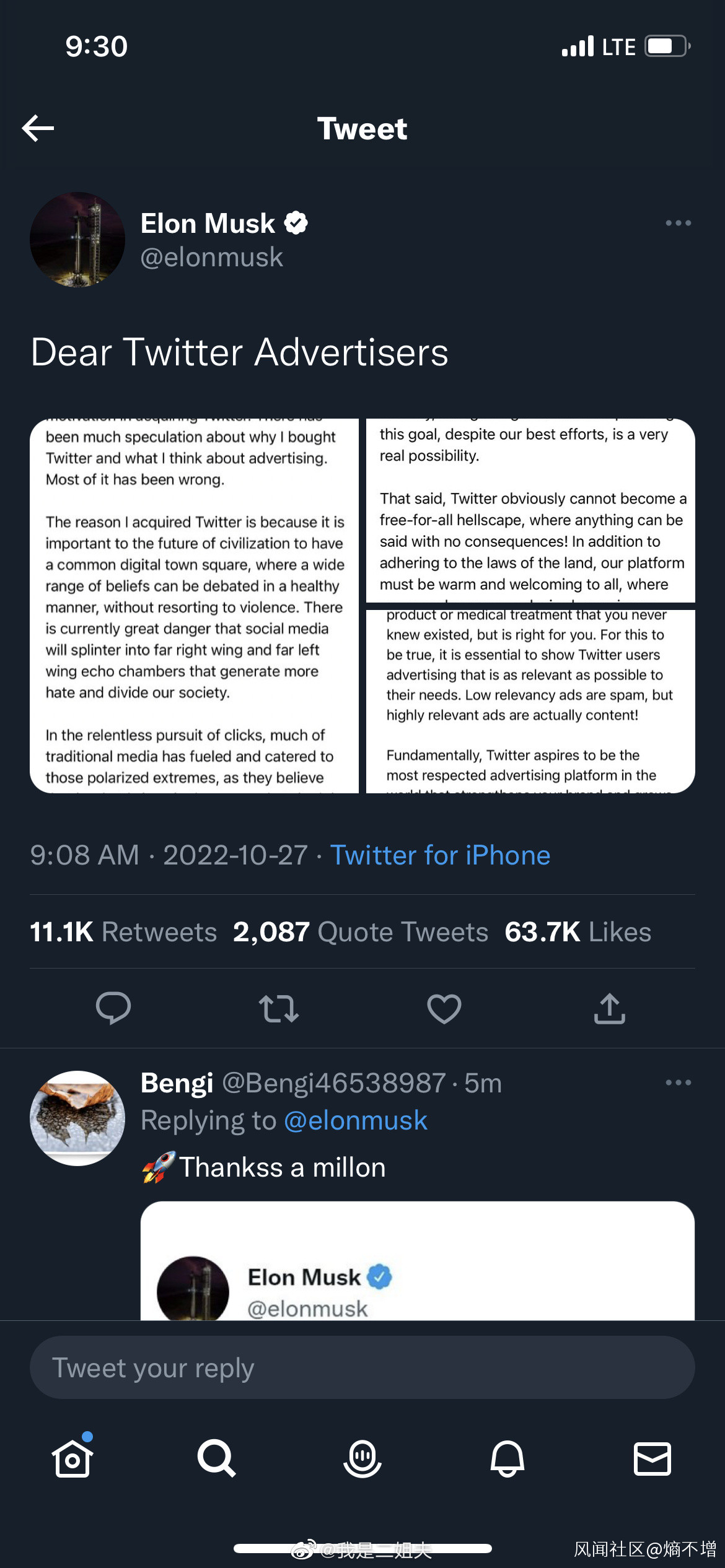The height and width of the screenshot is (1568, 725).
Task: Tap the retweet icon
Action: 279,1008
